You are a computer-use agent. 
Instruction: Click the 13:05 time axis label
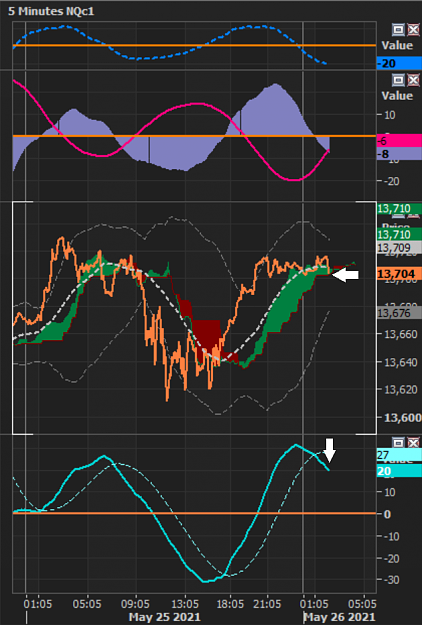coord(185,603)
